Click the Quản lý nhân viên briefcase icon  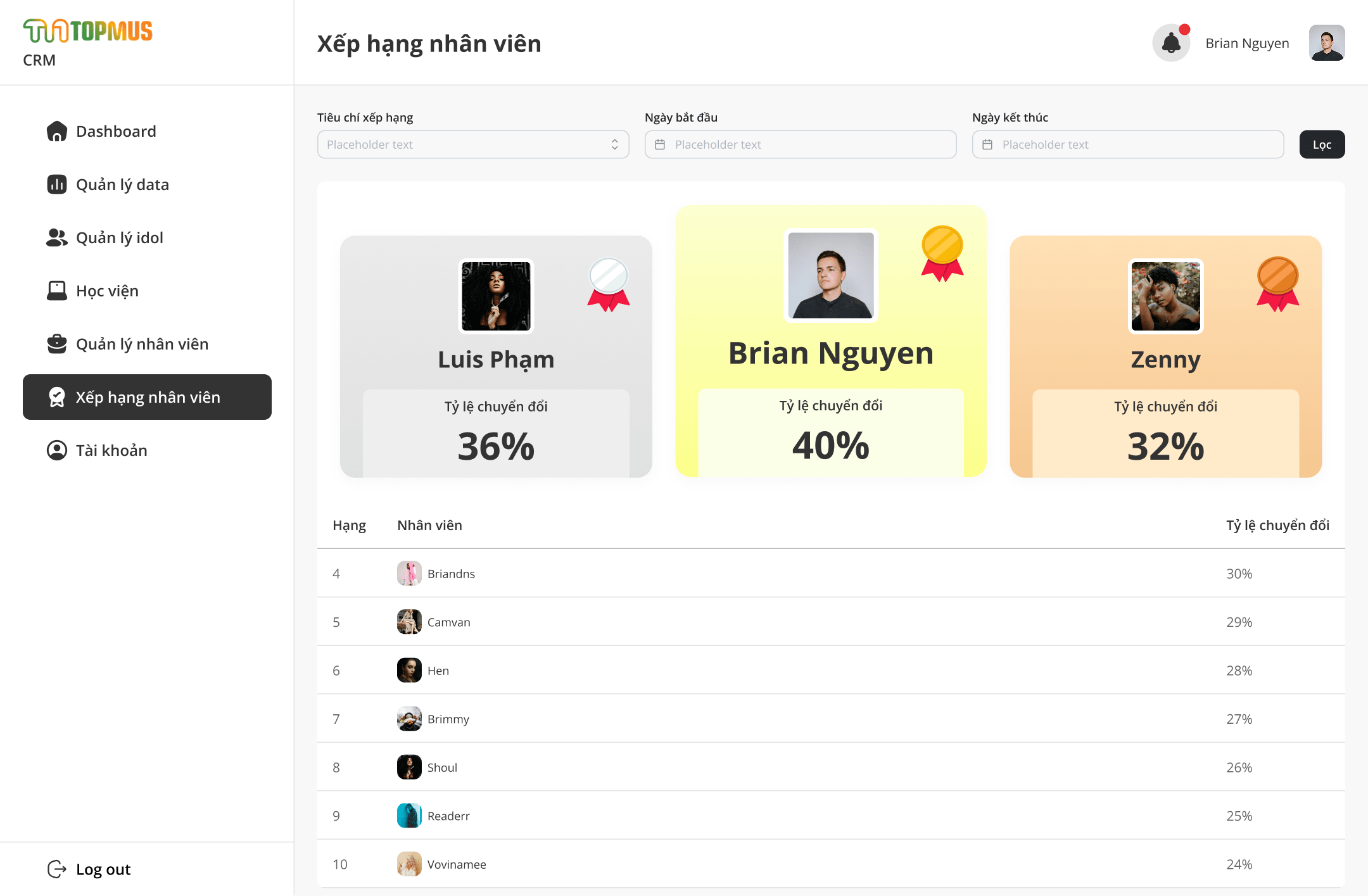point(57,344)
